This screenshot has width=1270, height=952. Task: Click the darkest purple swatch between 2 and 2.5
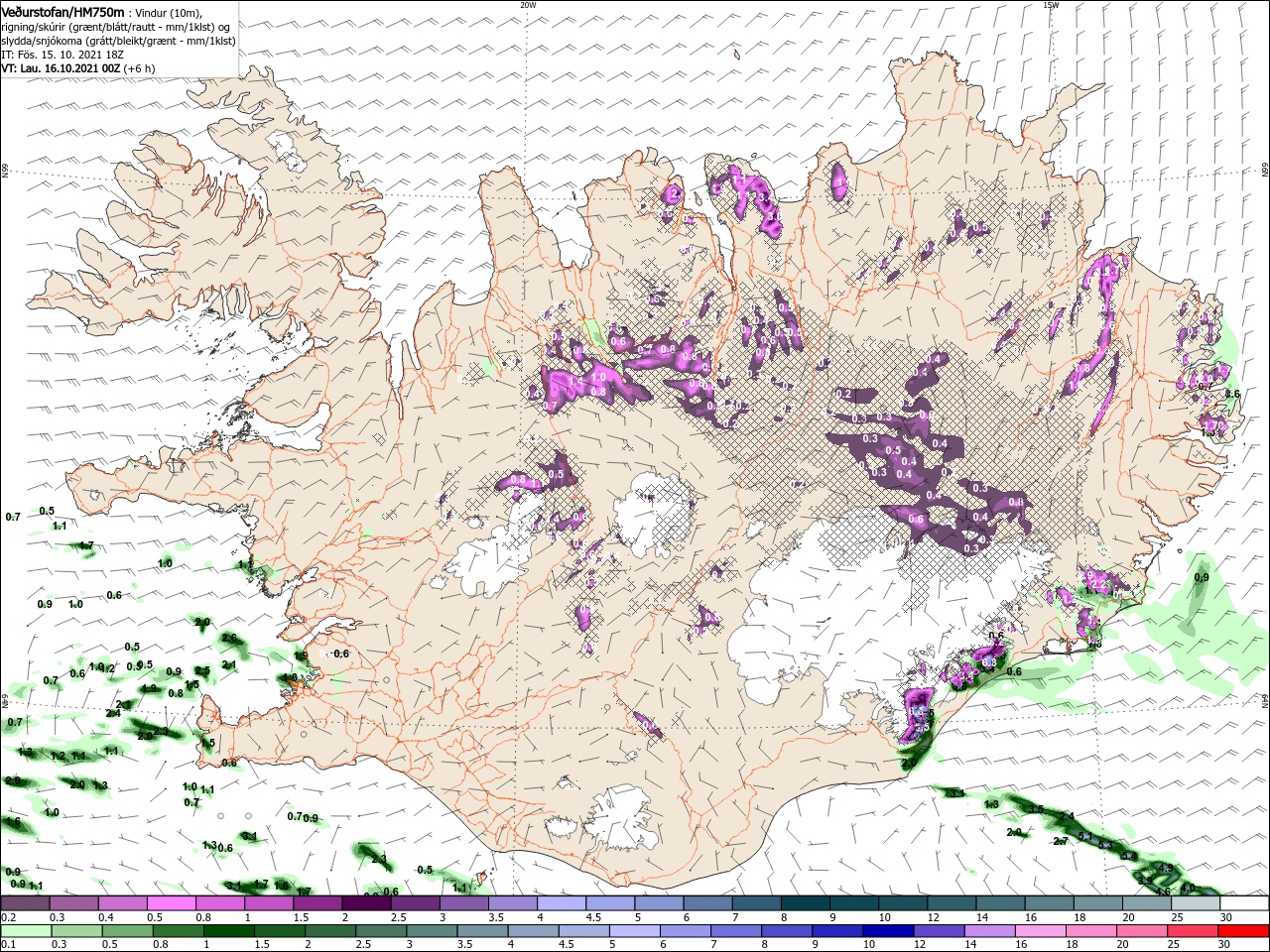[365, 903]
